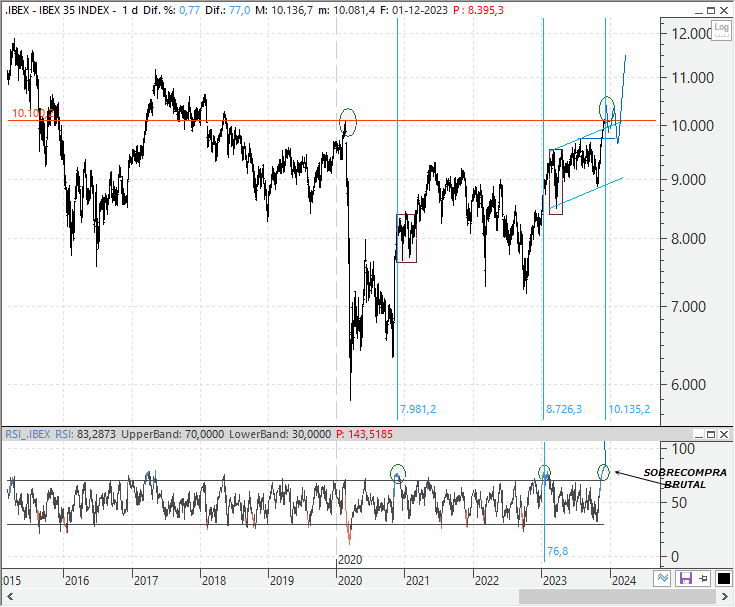Open the black color swatch
The width and height of the screenshot is (735, 607).
click(723, 578)
